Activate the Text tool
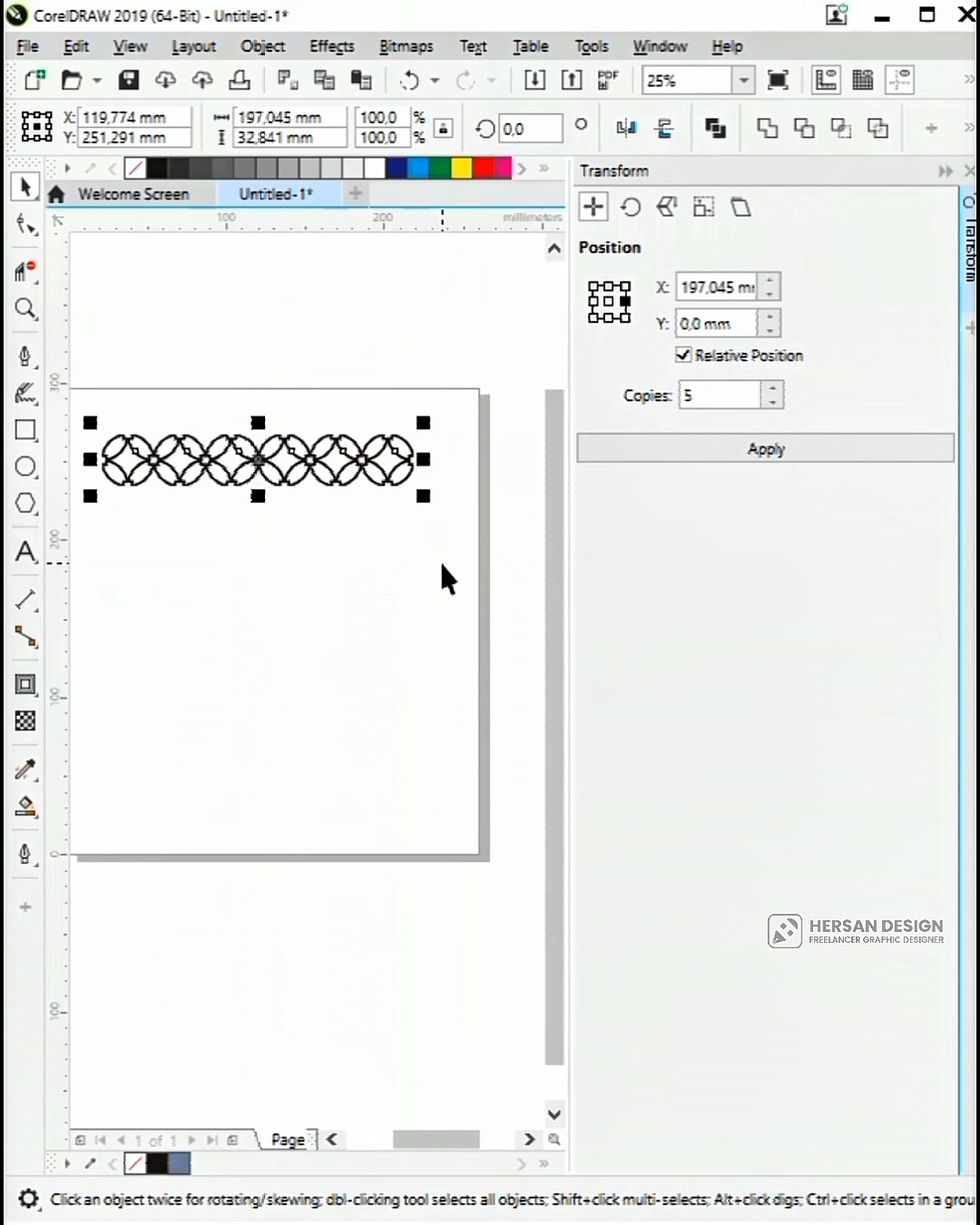Screen dimensions: 980x1225 coord(25,551)
